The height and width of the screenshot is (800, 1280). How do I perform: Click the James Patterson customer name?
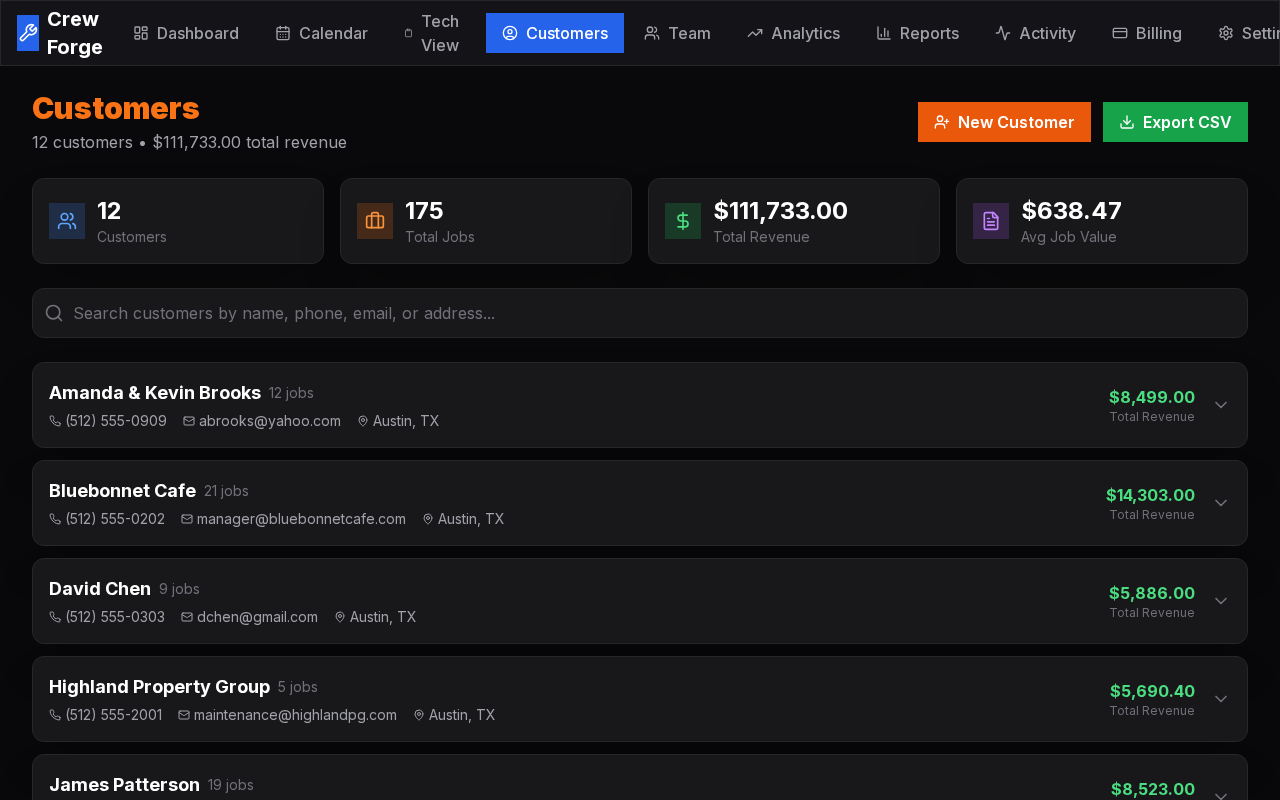point(124,785)
